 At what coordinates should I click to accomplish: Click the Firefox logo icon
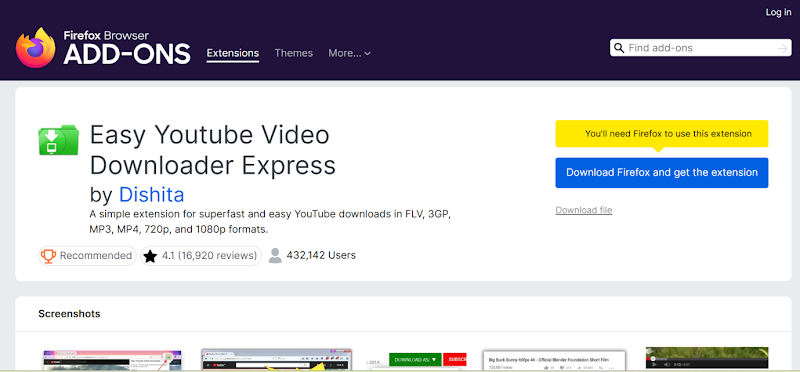pos(35,47)
